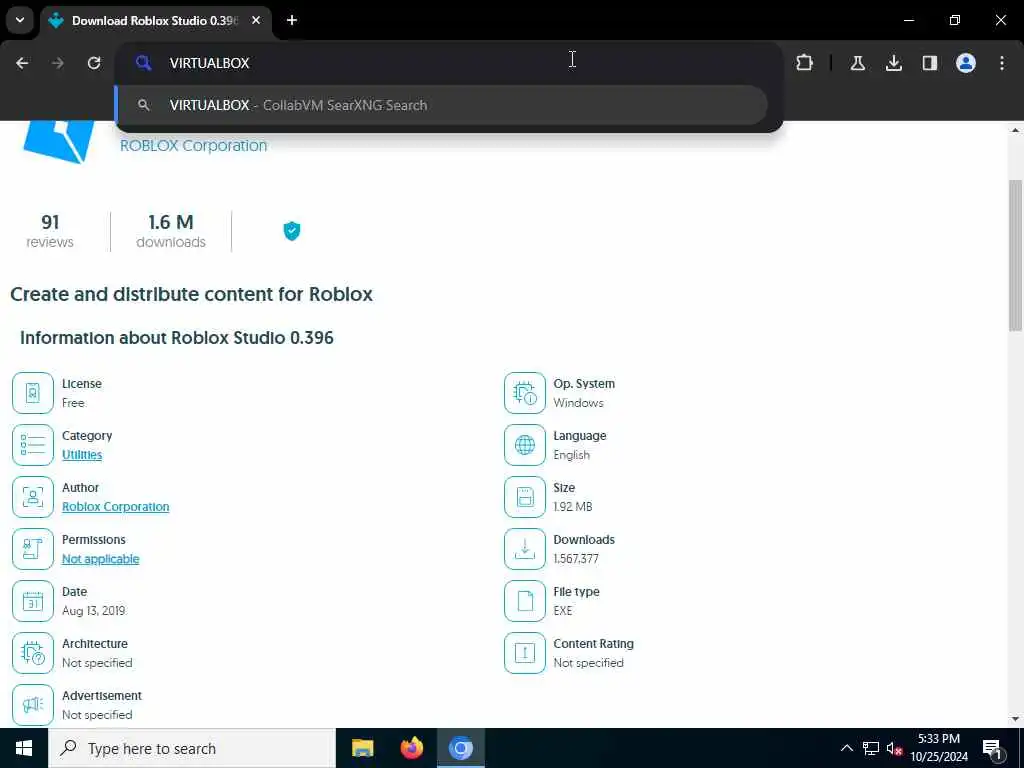Click the tab search dropdown arrow

pos(20,20)
